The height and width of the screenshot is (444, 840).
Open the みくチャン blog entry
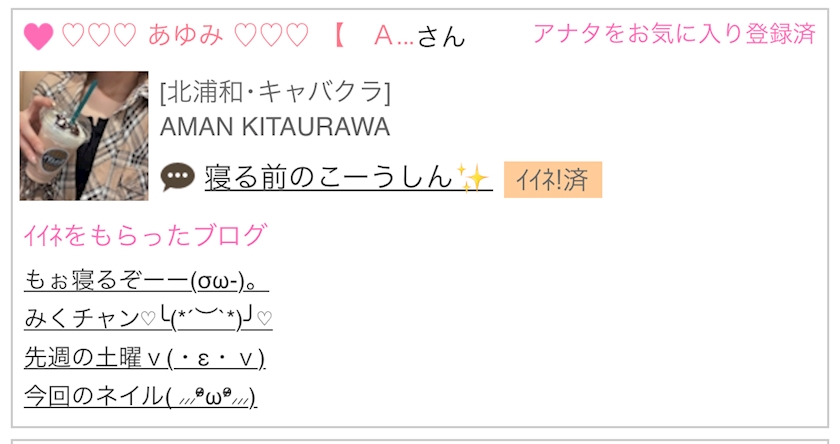[x=147, y=318]
